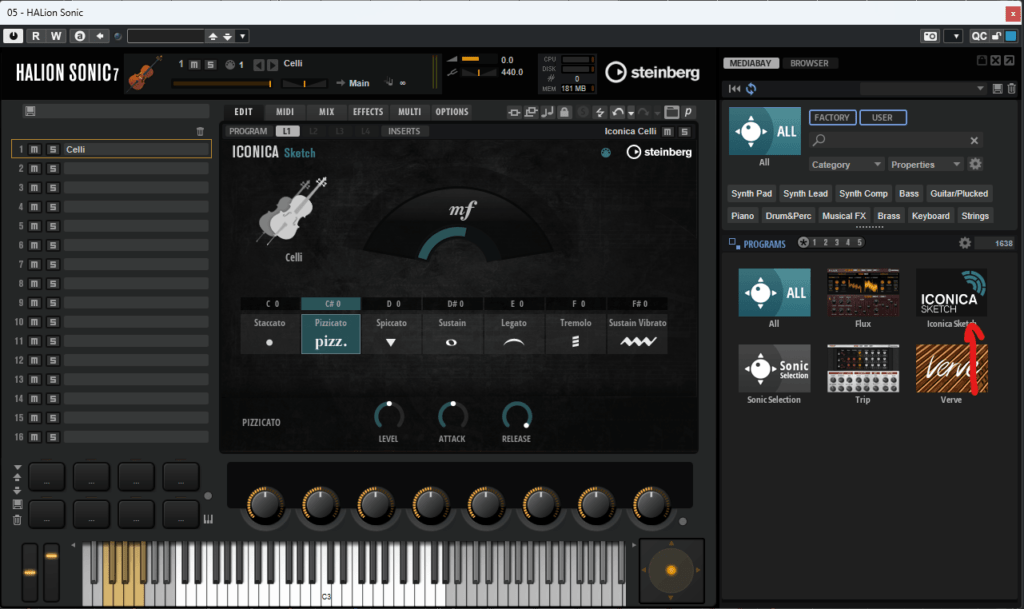Click the MediaBay search field
This screenshot has width=1024, height=609.
[x=896, y=140]
